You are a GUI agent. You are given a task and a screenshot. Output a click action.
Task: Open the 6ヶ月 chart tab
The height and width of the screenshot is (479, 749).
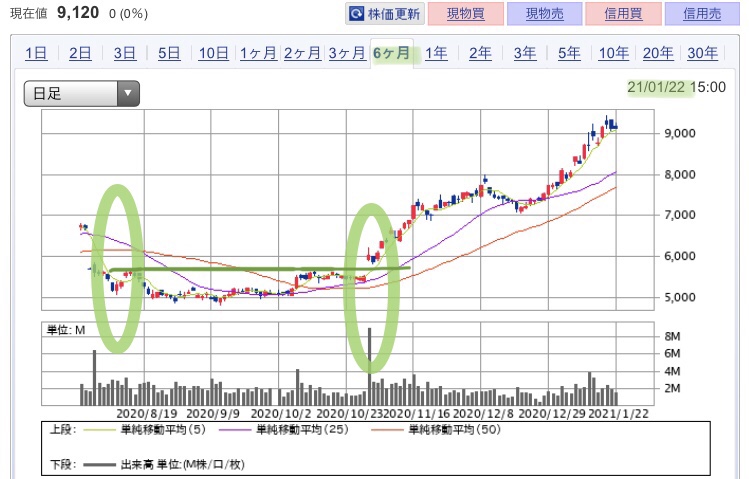tap(392, 53)
